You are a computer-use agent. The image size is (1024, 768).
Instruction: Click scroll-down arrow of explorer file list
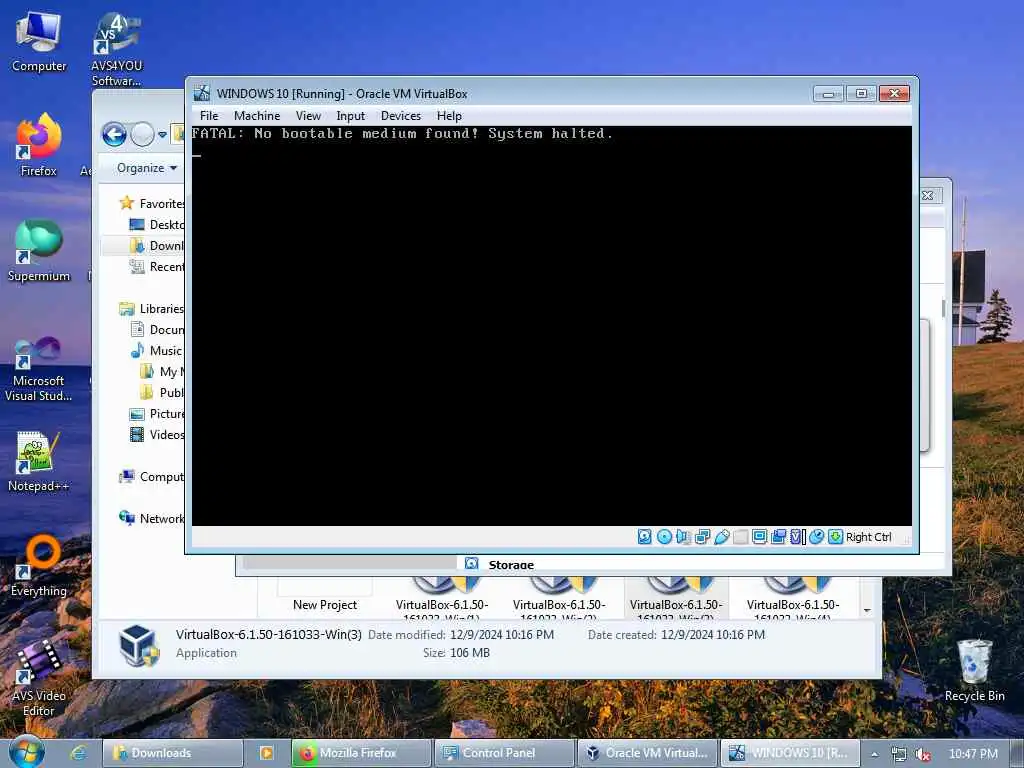(867, 610)
